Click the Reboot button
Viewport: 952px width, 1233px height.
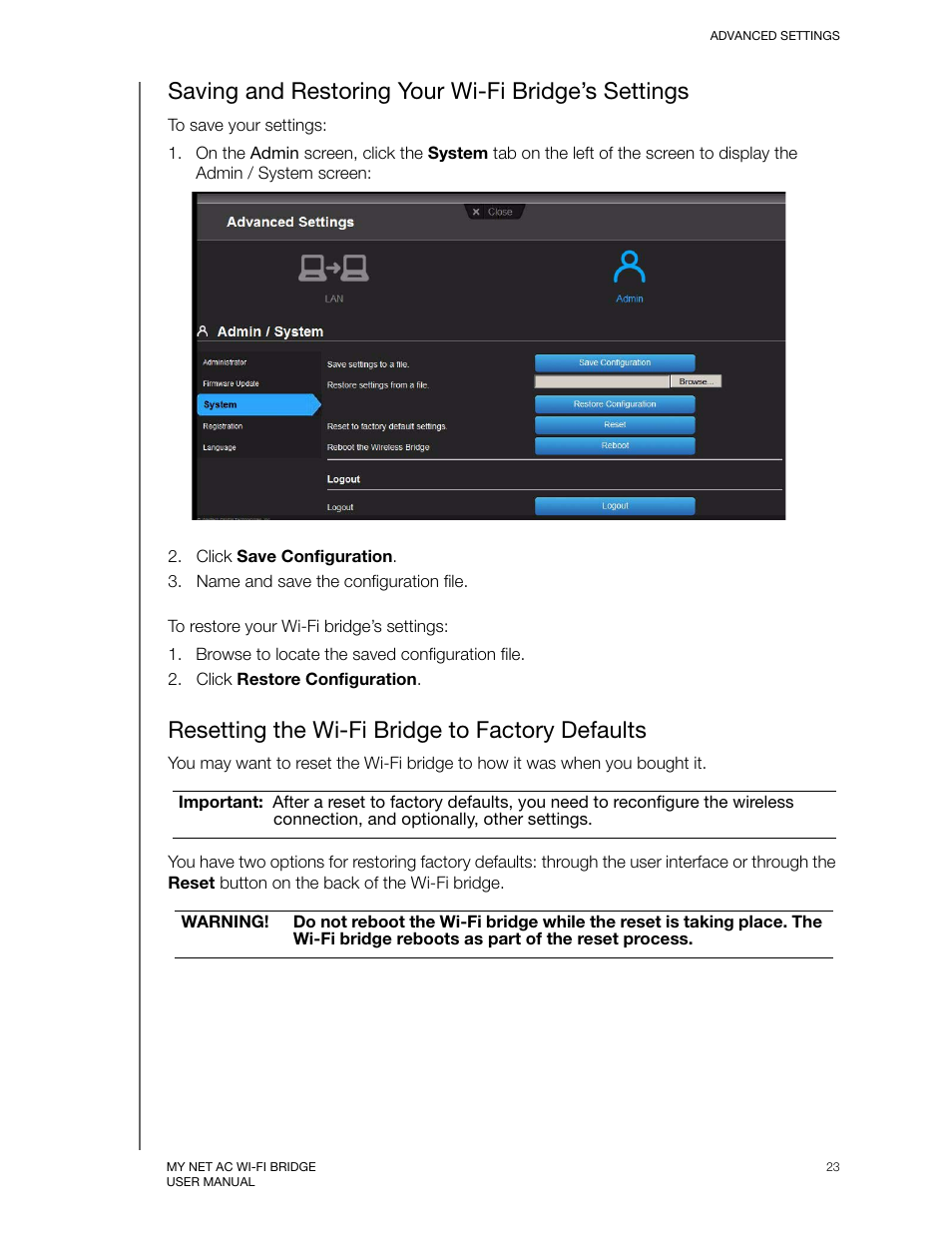pyautogui.click(x=615, y=446)
